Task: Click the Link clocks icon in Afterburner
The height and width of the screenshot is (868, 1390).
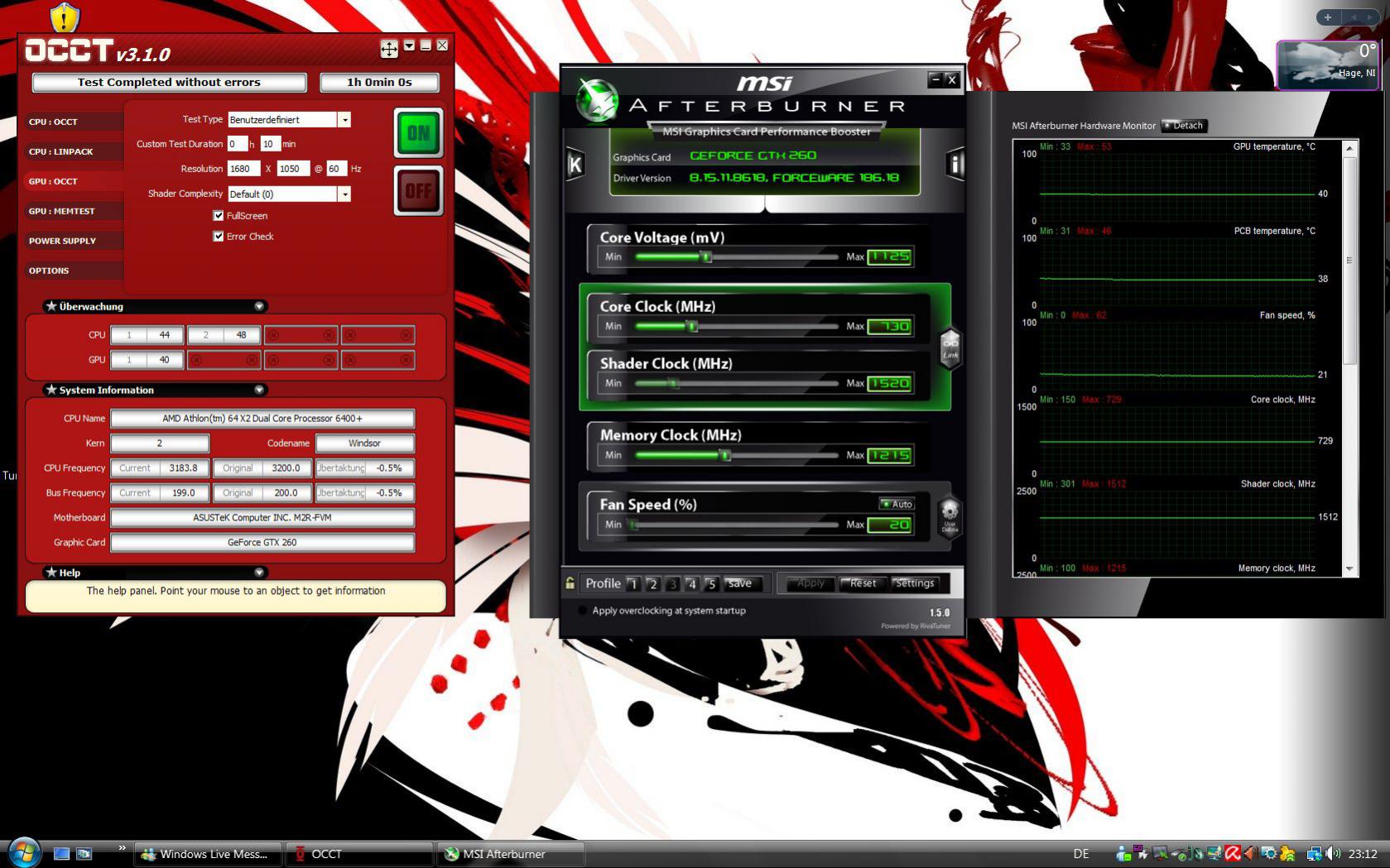Action: coord(950,348)
